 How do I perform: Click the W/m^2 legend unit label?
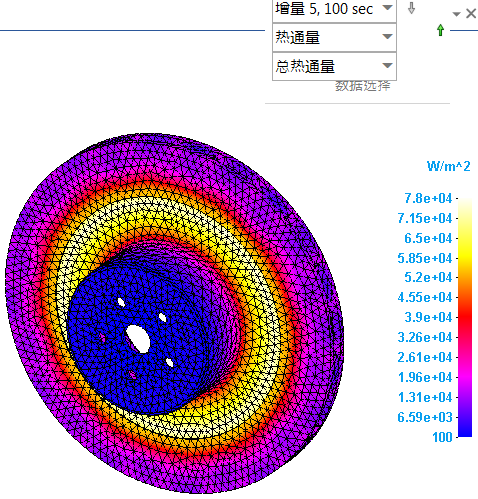click(448, 166)
